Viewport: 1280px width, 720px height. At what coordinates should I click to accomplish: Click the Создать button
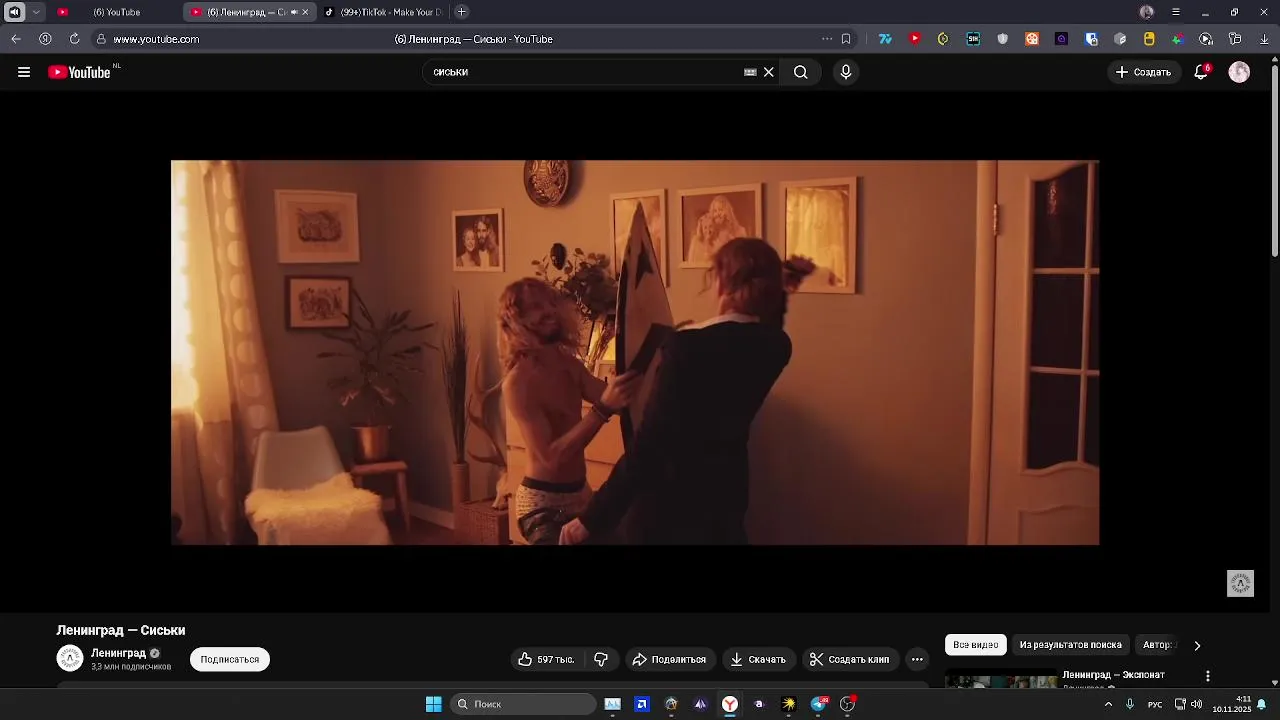[1143, 72]
